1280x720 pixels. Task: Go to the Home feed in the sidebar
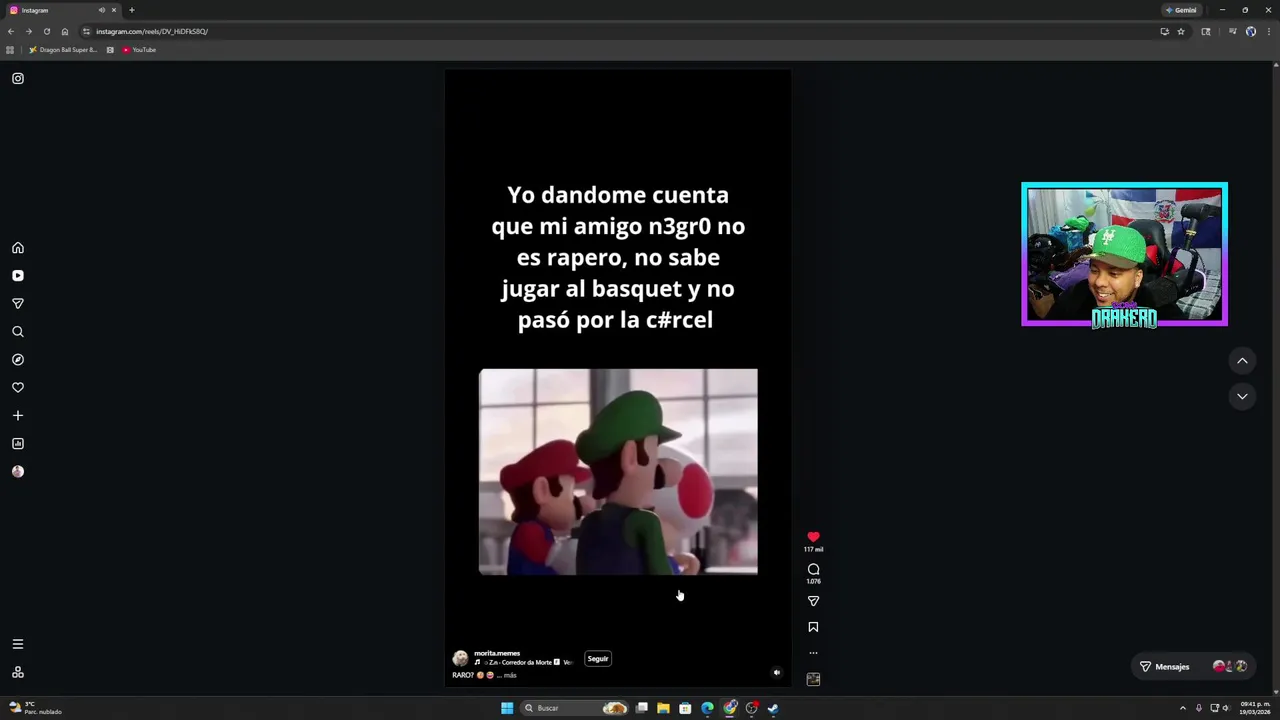18,248
